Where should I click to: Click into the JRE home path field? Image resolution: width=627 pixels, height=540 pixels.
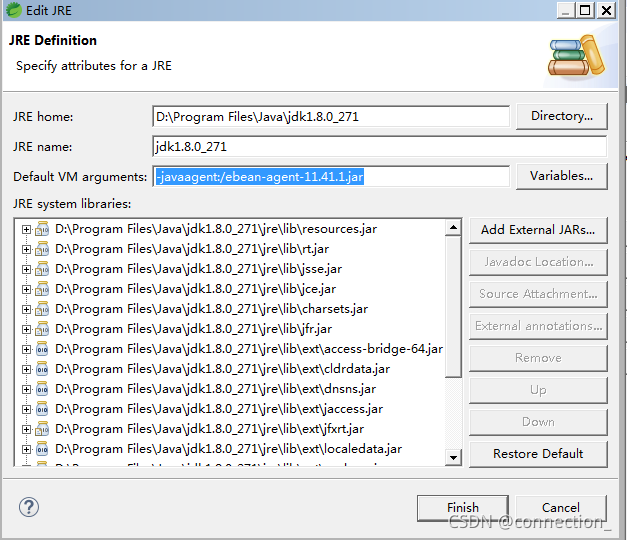[331, 116]
